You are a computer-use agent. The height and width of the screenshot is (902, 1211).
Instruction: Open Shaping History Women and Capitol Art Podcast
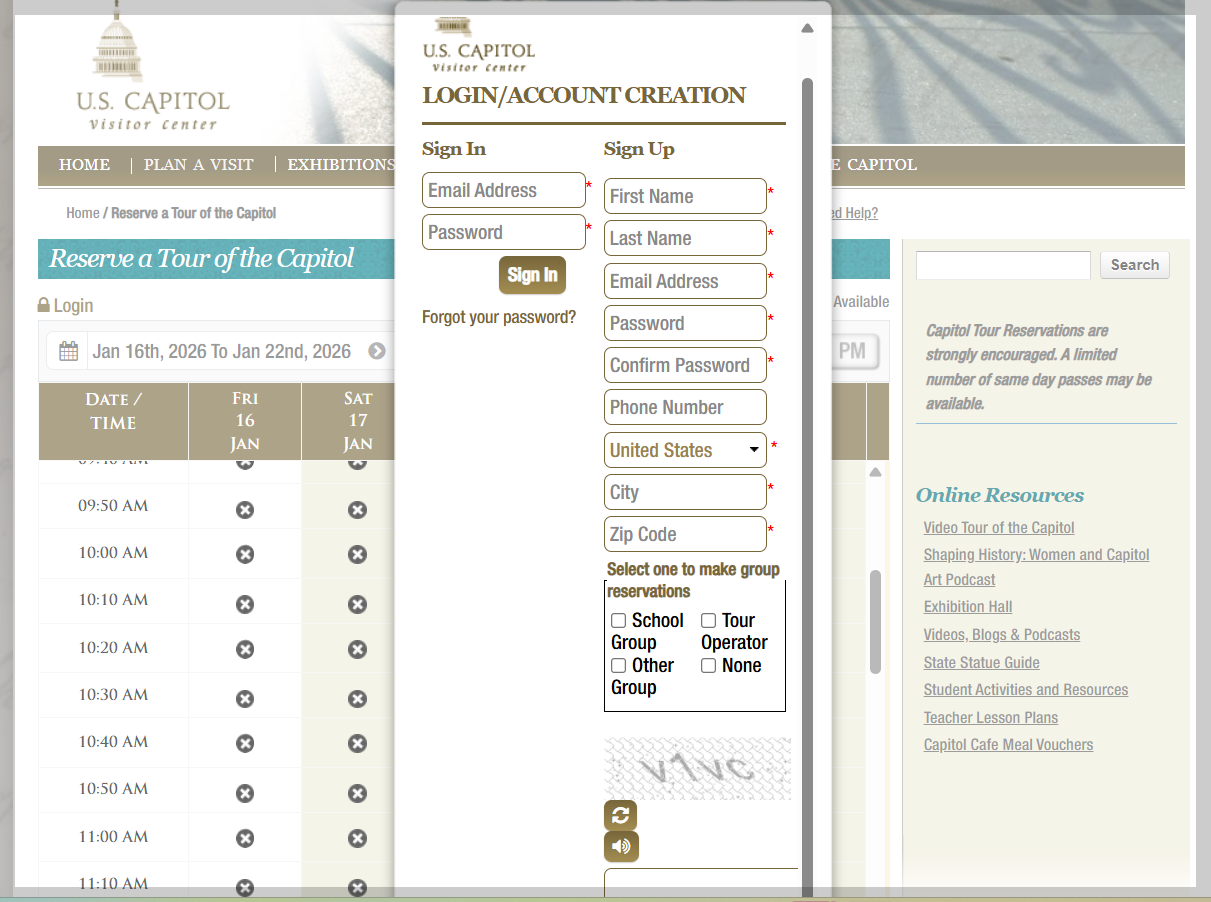pyautogui.click(x=1037, y=567)
